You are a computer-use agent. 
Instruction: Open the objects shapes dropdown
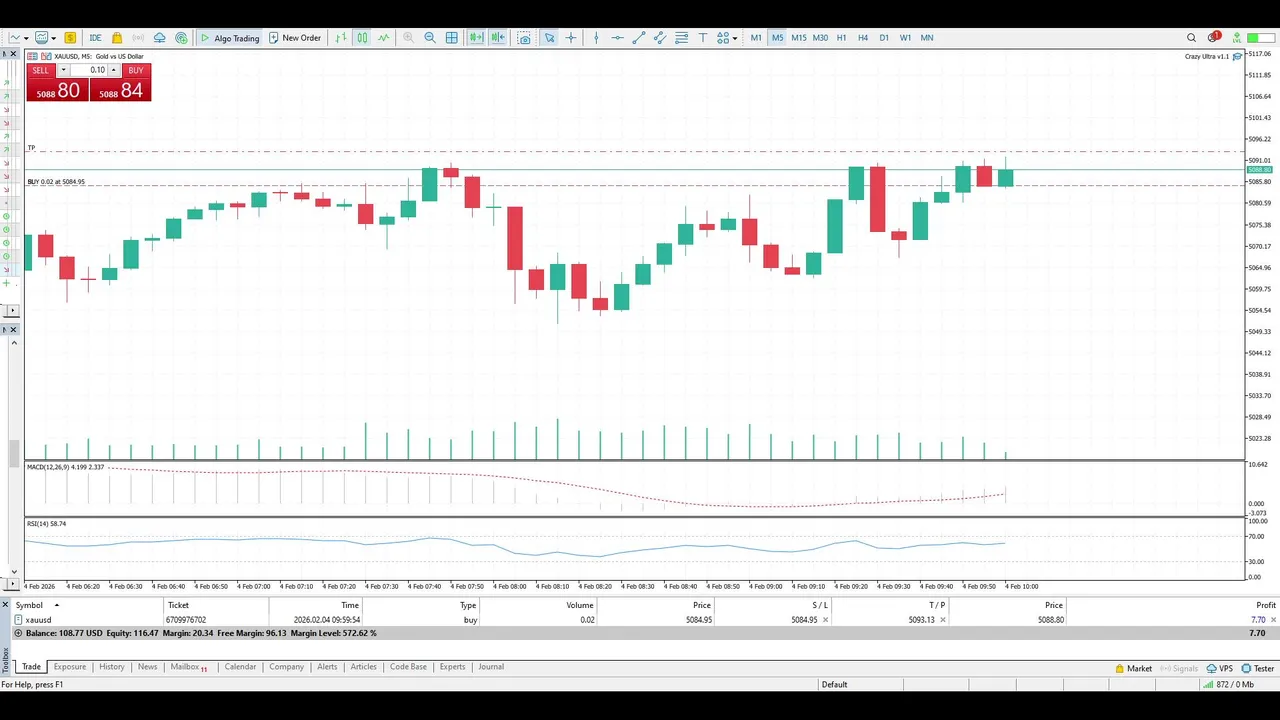click(x=734, y=38)
